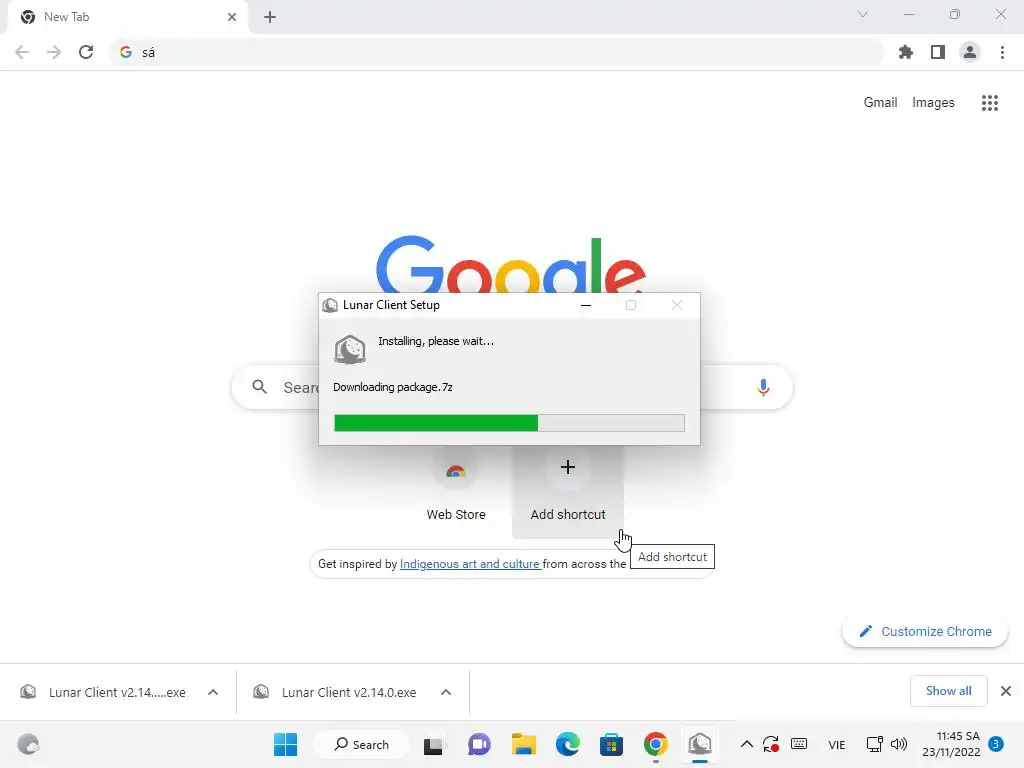Minimize the Lunar Client Setup window
The width and height of the screenshot is (1024, 768).
586,305
